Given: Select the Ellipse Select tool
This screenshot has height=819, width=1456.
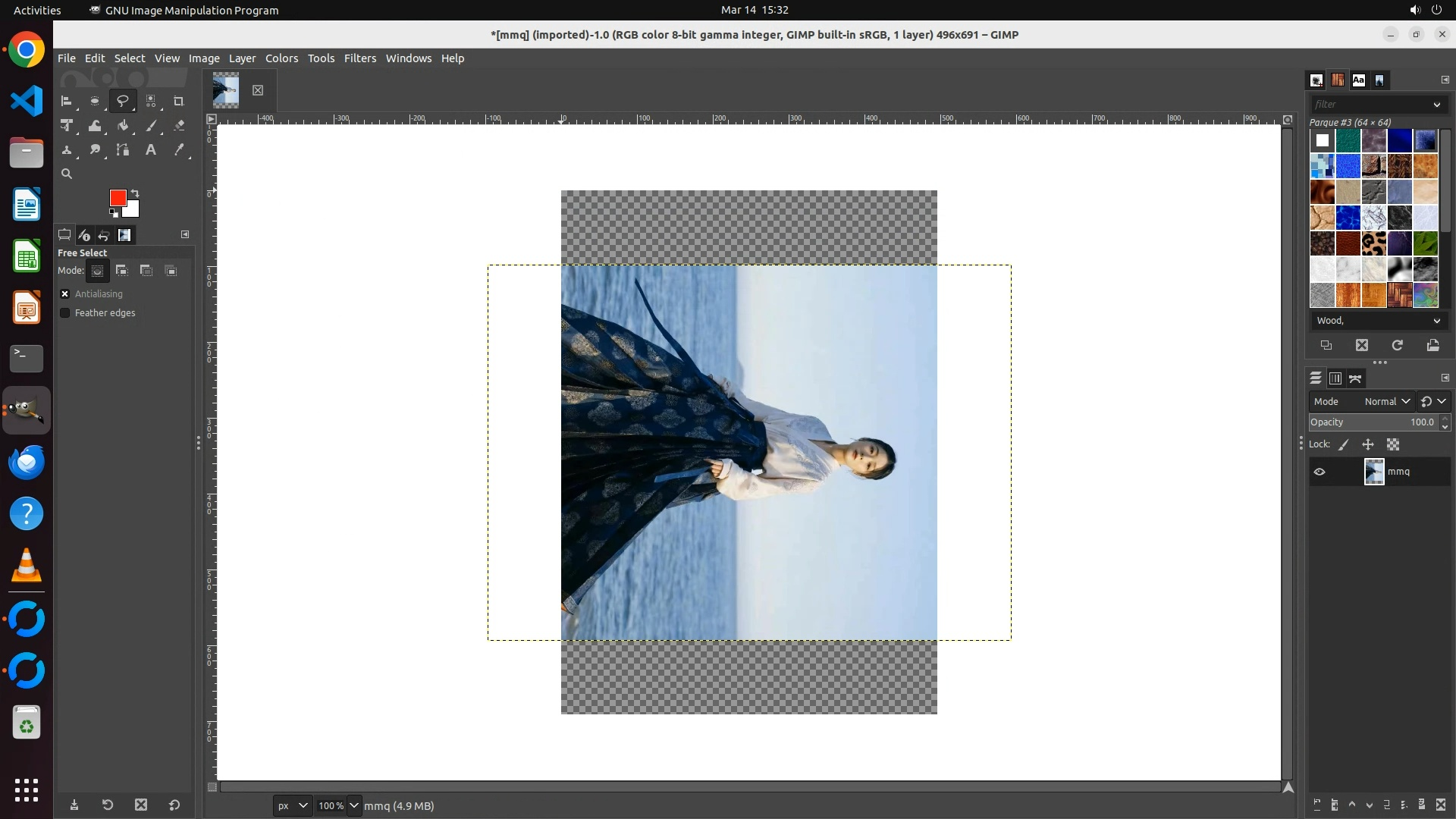Looking at the screenshot, I should [95, 101].
